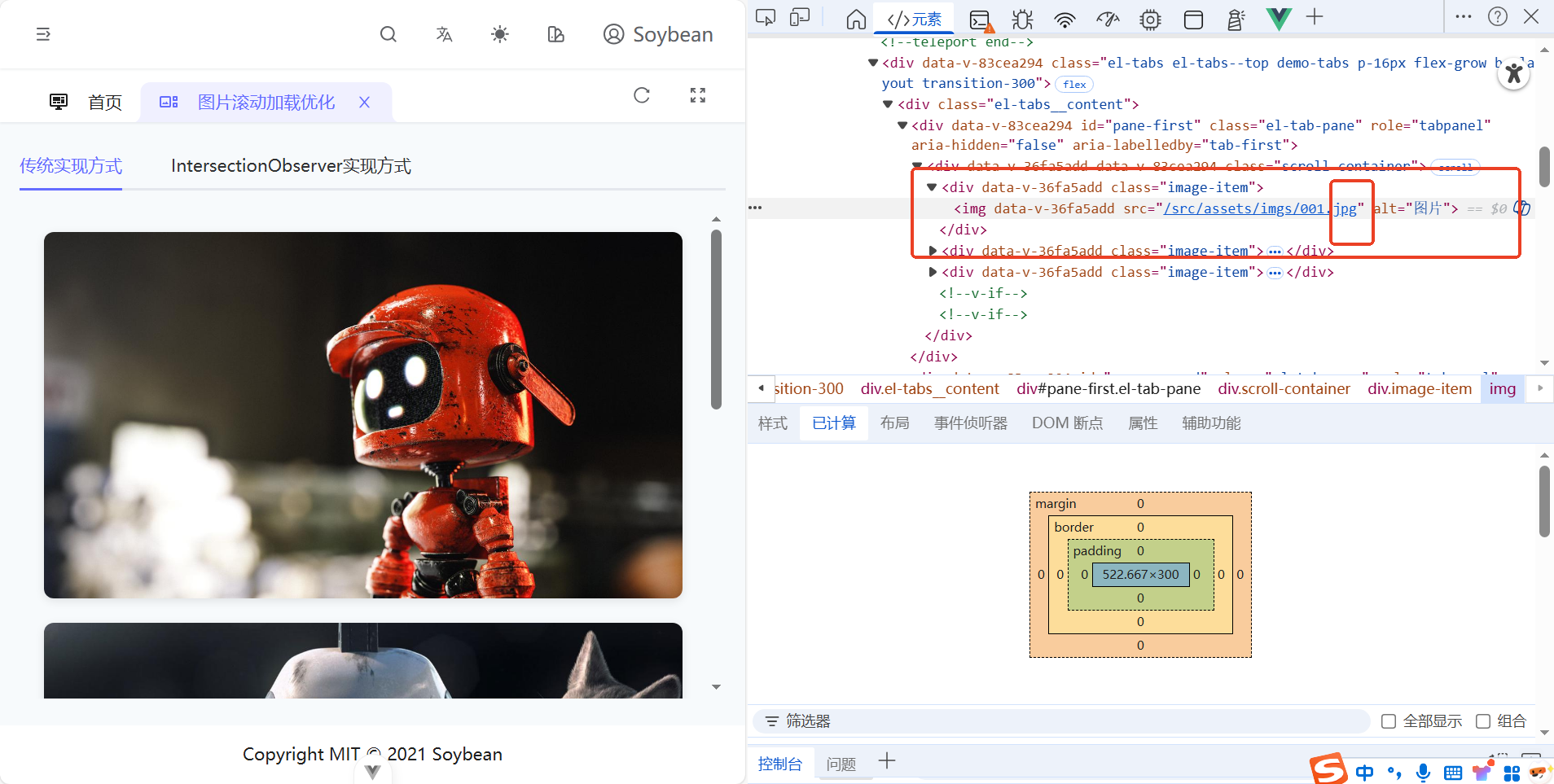
Task: Click the reload page icon
Action: click(642, 95)
